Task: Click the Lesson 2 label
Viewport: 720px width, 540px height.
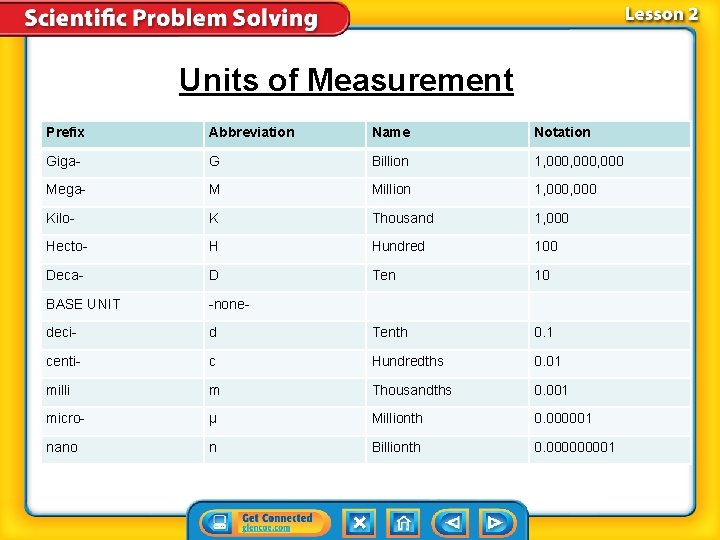Action: (661, 14)
